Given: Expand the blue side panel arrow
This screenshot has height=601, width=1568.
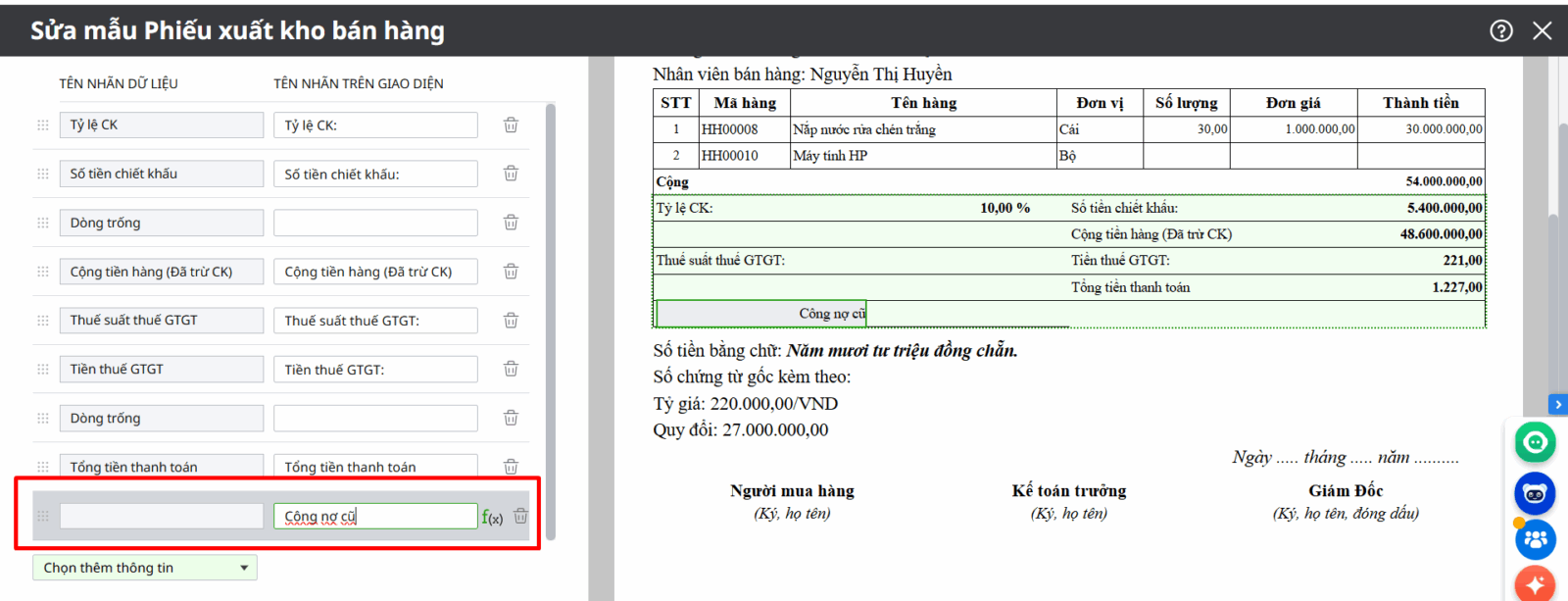Looking at the screenshot, I should point(1557,404).
